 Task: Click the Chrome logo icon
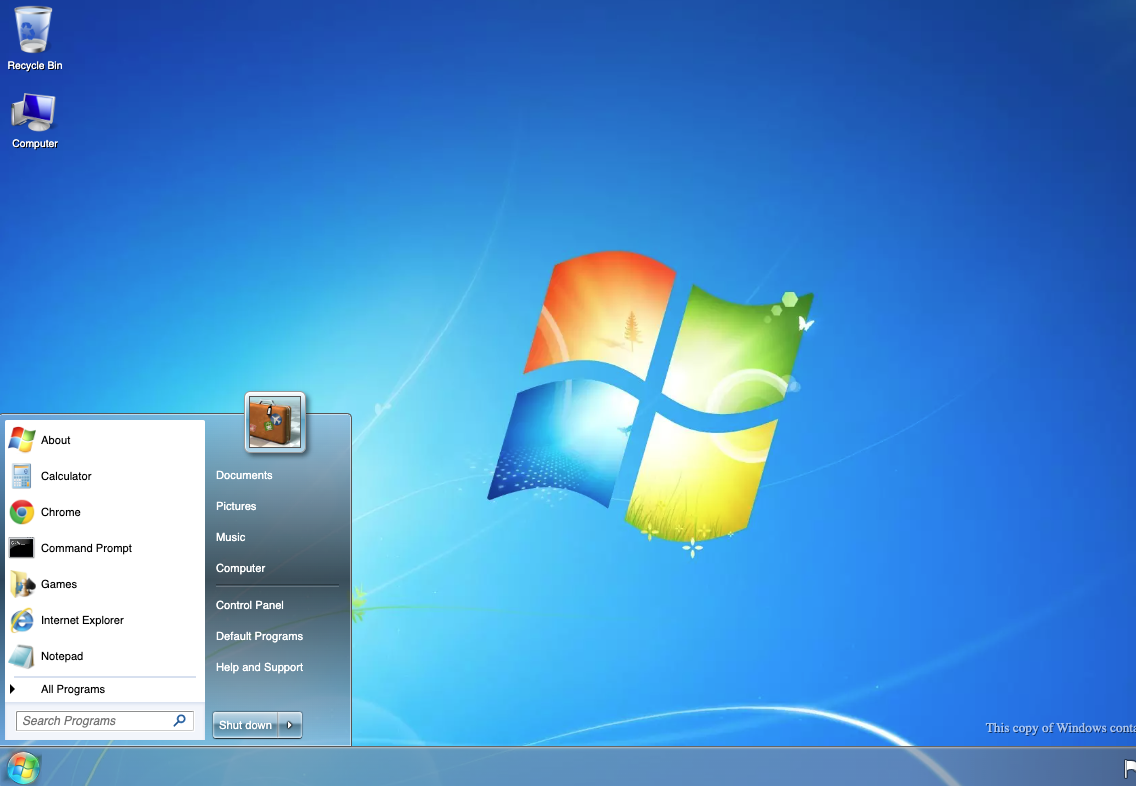pos(22,512)
